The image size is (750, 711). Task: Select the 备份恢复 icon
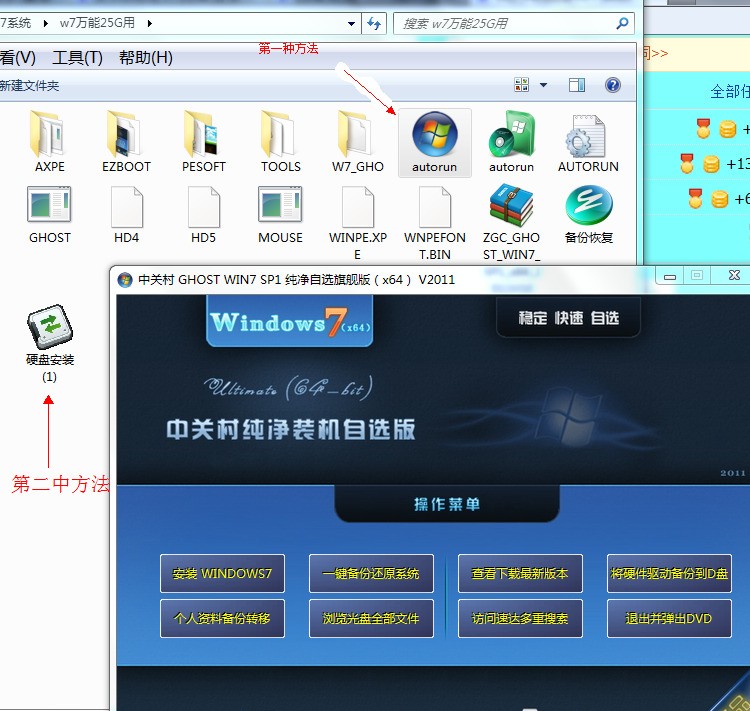588,214
